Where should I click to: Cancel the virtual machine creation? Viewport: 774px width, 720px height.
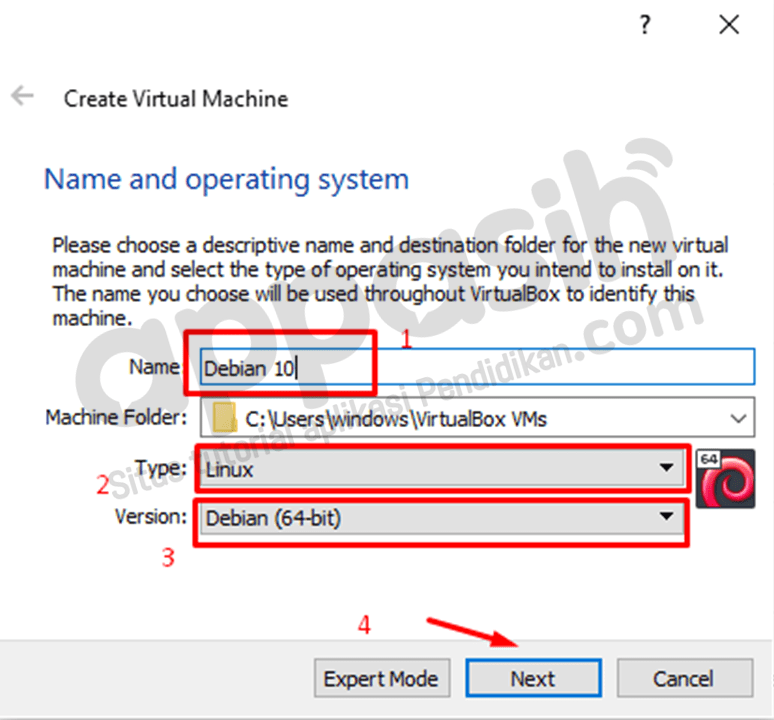coord(685,678)
